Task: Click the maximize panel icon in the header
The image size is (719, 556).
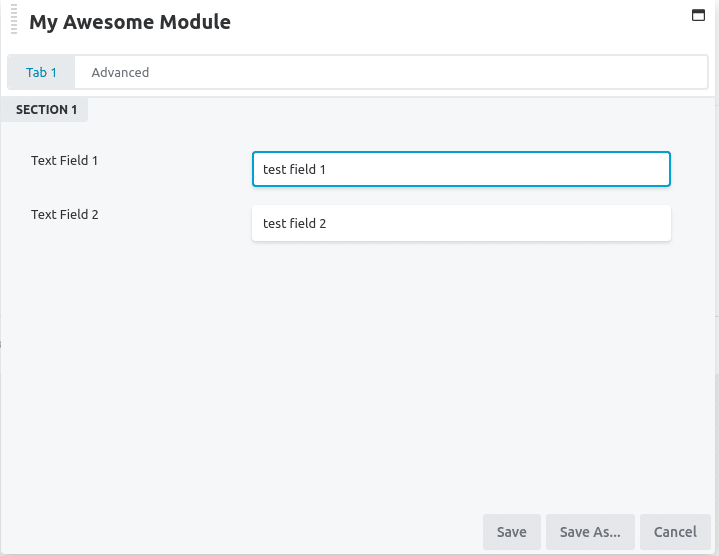Action: [x=698, y=15]
